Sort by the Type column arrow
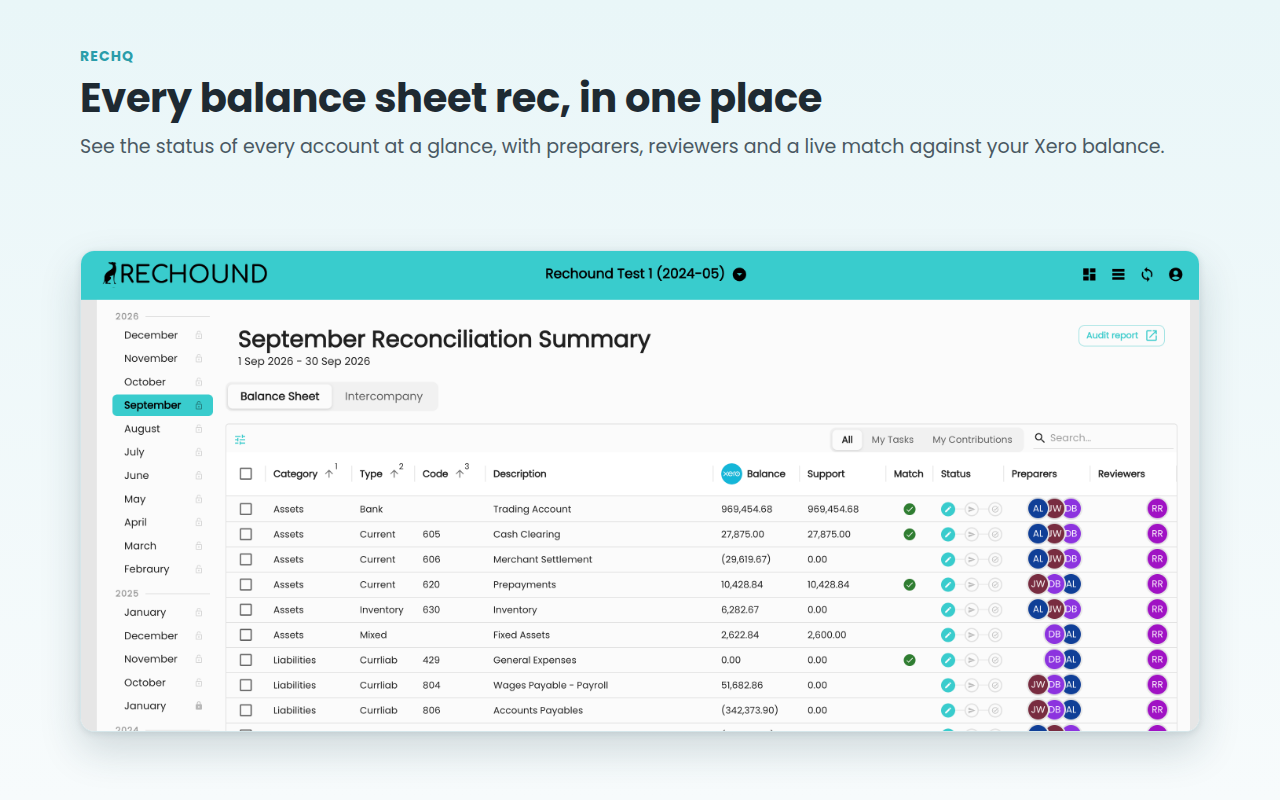This screenshot has width=1280, height=800. pyautogui.click(x=394, y=474)
